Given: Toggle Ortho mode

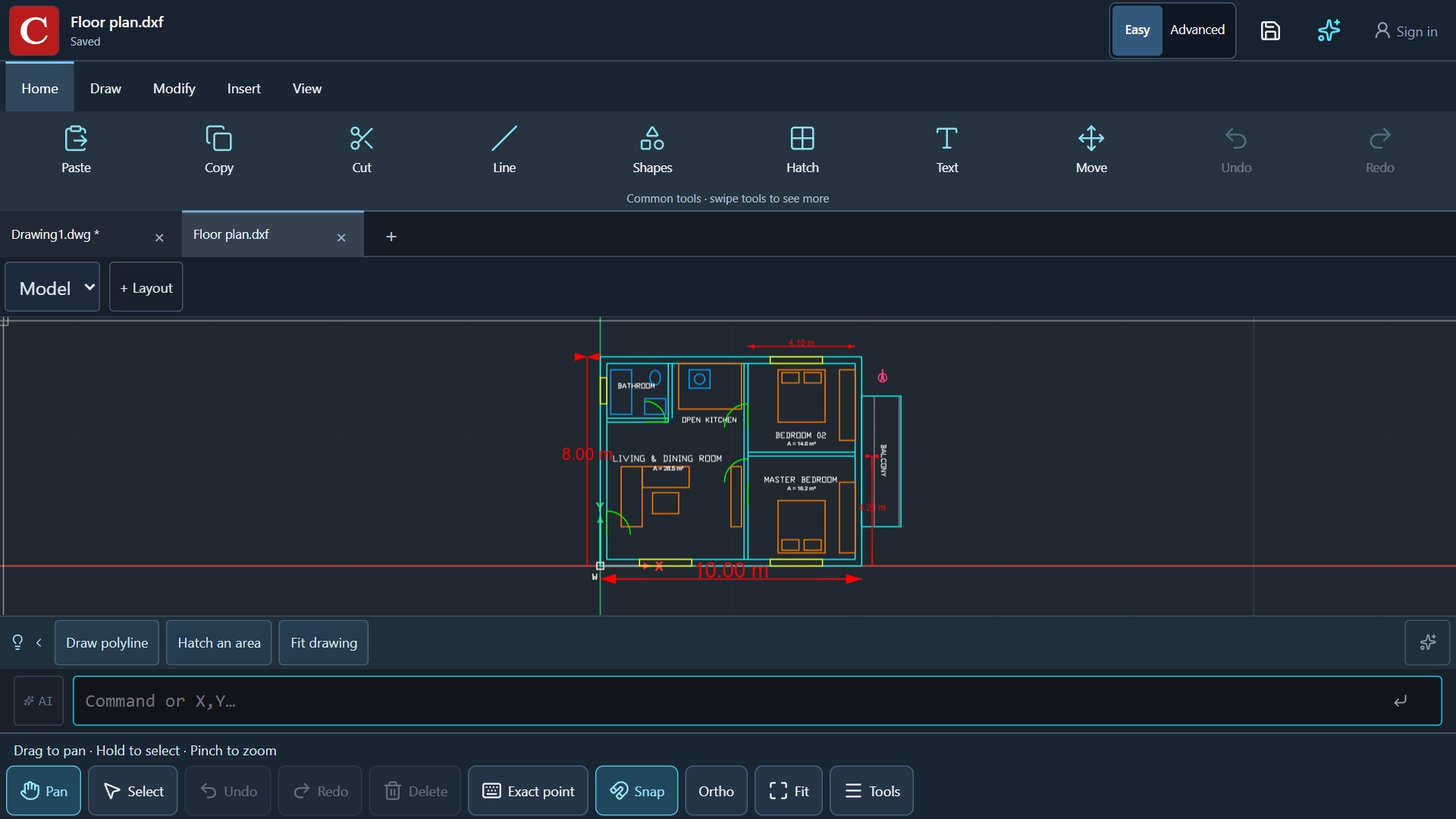Looking at the screenshot, I should (x=716, y=791).
